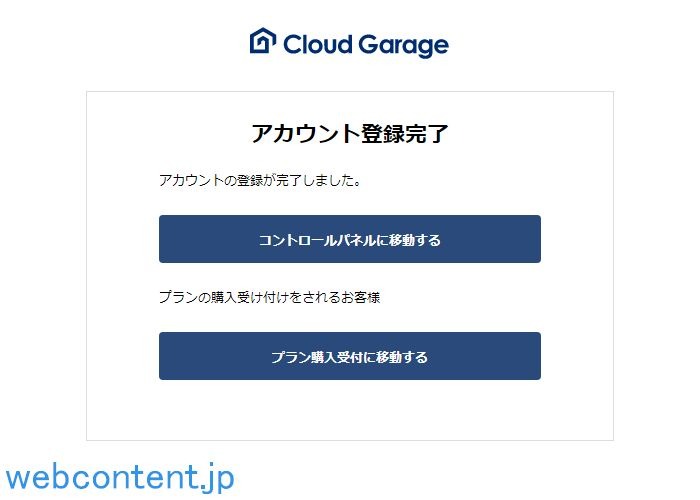
Task: Click the "Cloud Garage" logo text
Action: (365, 45)
